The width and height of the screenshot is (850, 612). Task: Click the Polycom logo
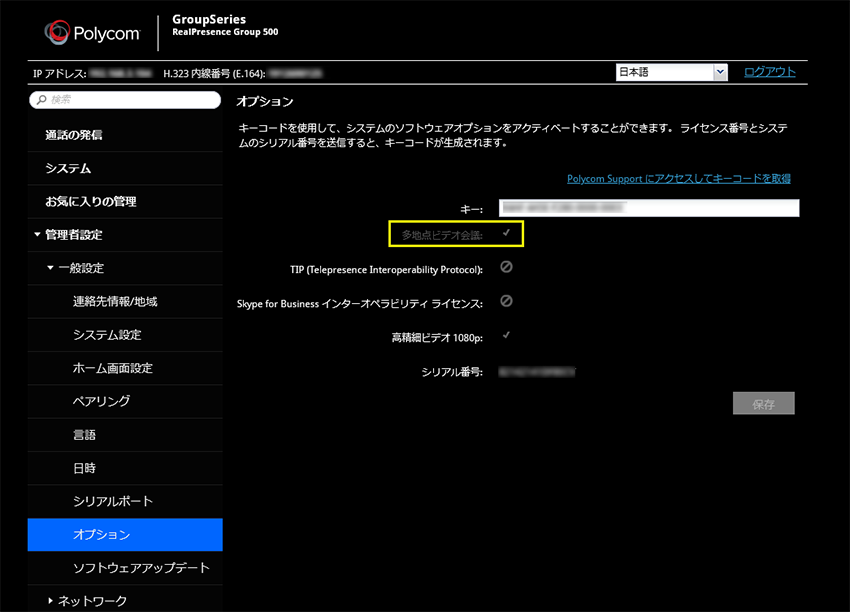pos(92,33)
